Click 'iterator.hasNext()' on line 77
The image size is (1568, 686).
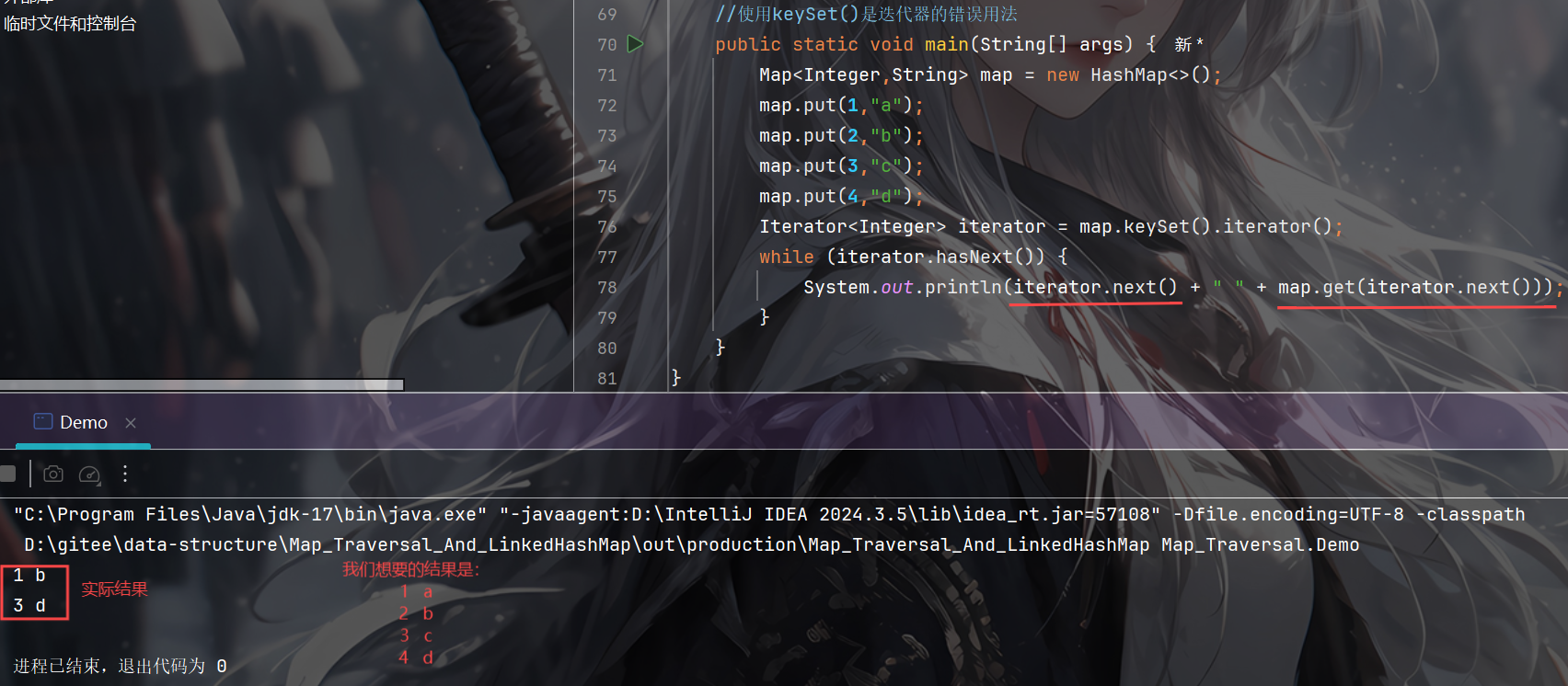point(935,257)
